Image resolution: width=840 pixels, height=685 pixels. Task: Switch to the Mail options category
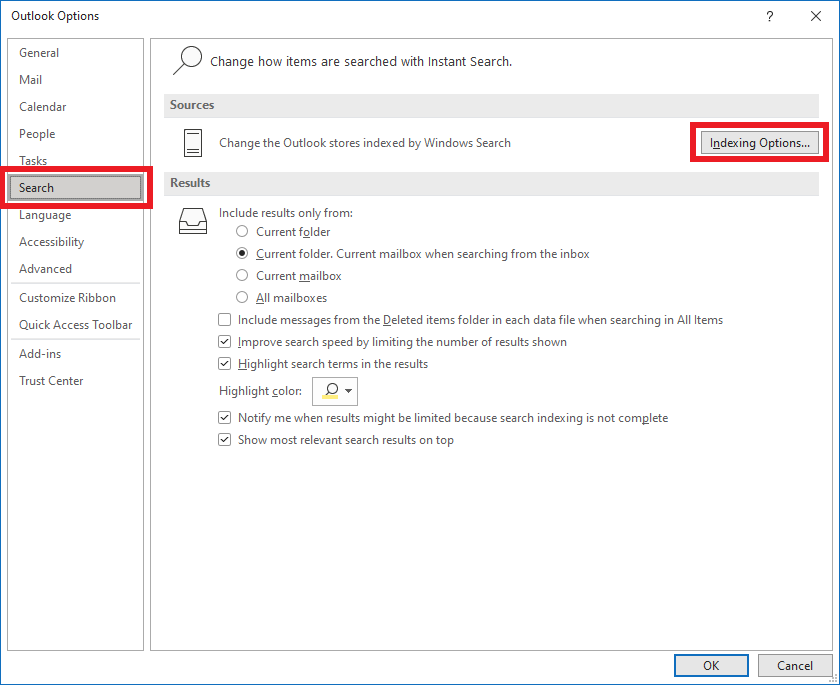76,80
